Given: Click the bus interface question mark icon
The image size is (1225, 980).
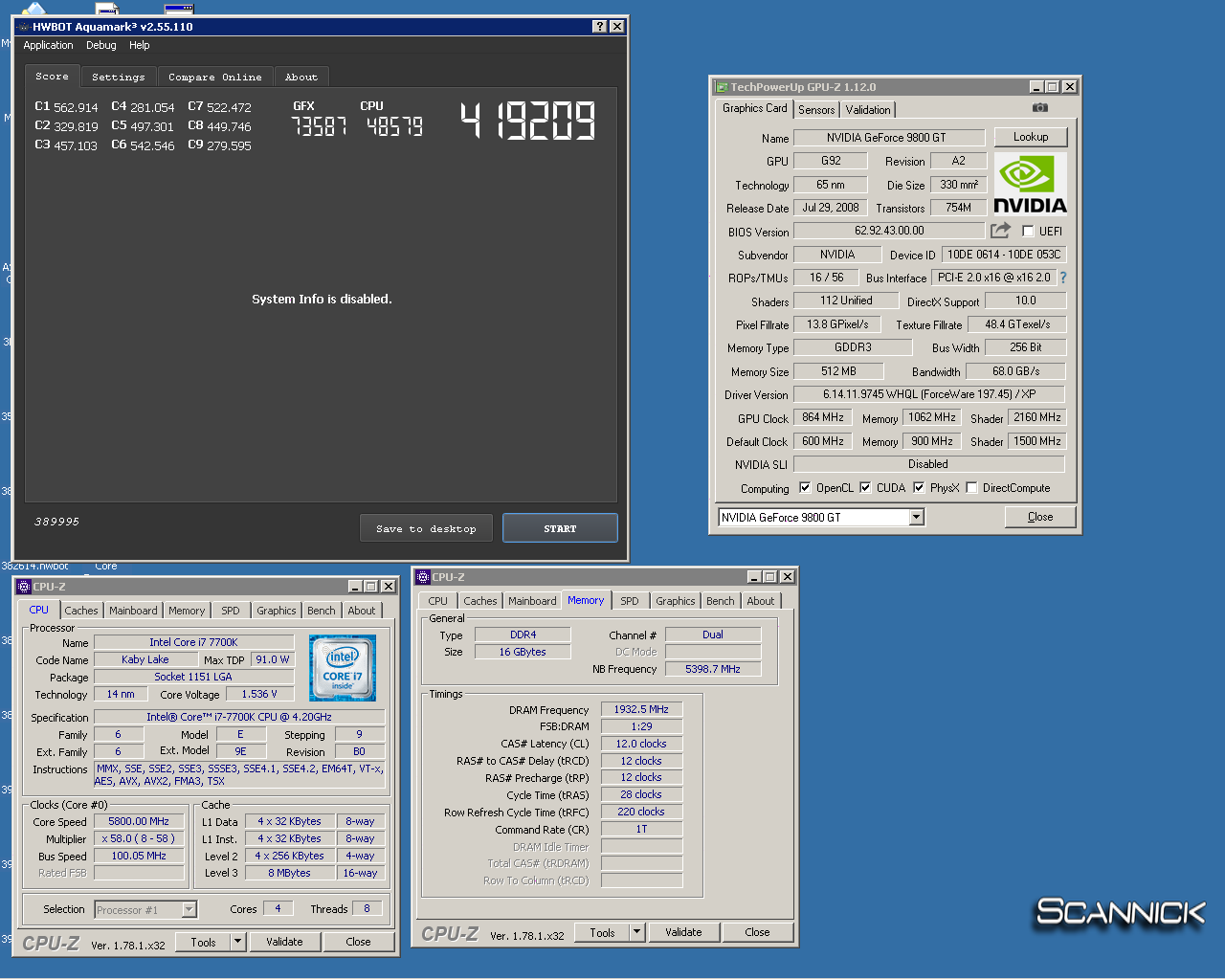Looking at the screenshot, I should [1062, 278].
